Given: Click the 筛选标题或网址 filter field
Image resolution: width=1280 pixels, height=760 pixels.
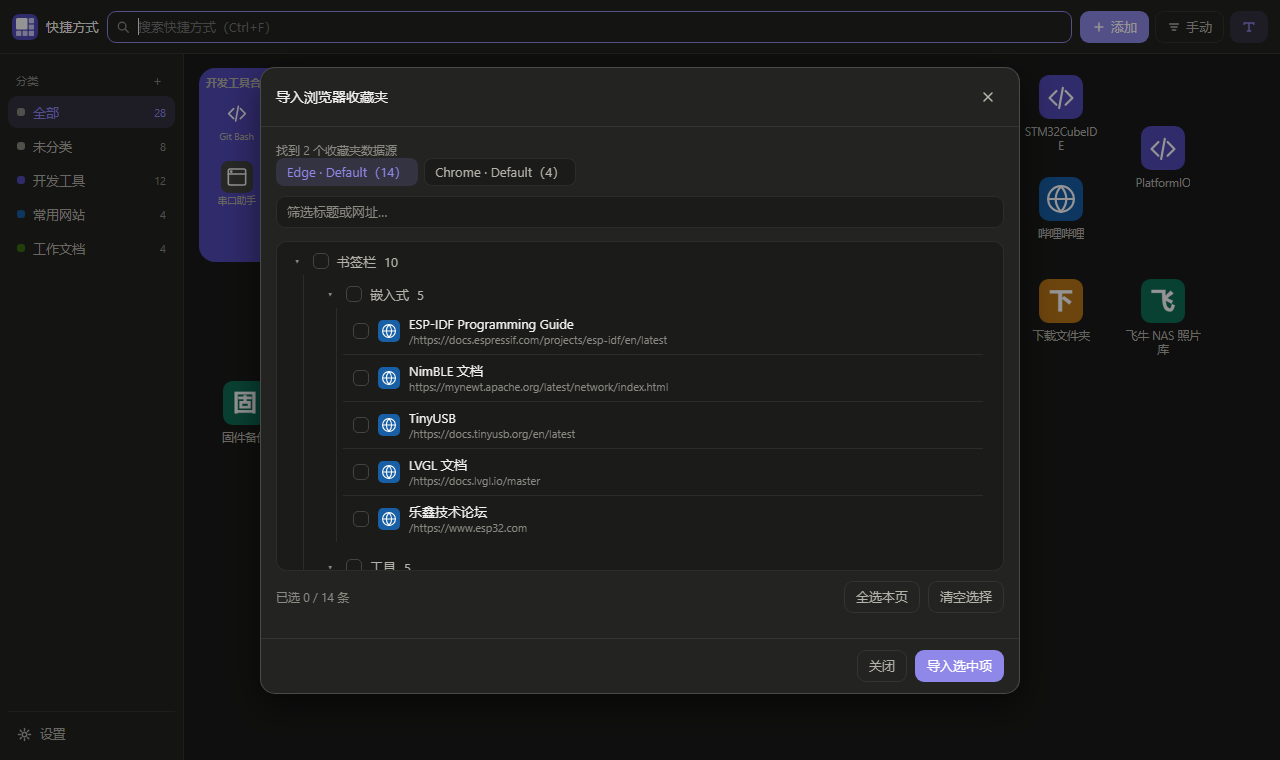Looking at the screenshot, I should tap(640, 212).
